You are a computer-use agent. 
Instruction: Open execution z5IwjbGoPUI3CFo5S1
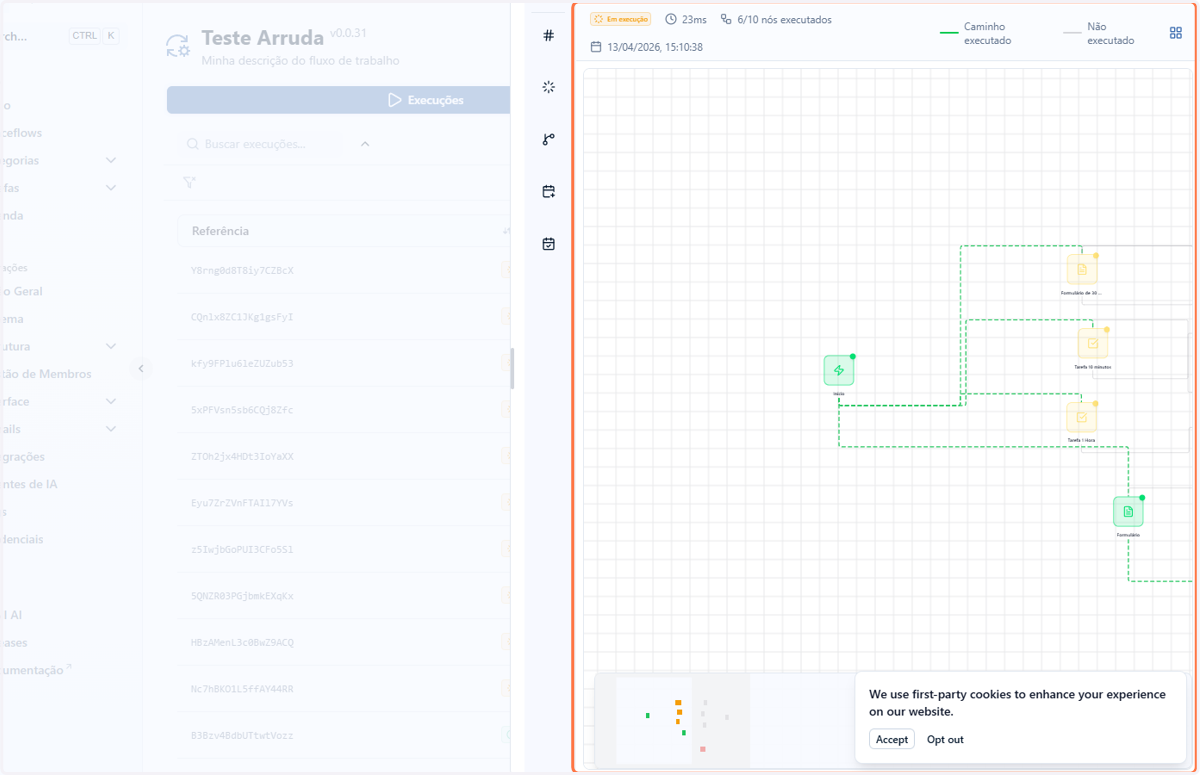242,549
